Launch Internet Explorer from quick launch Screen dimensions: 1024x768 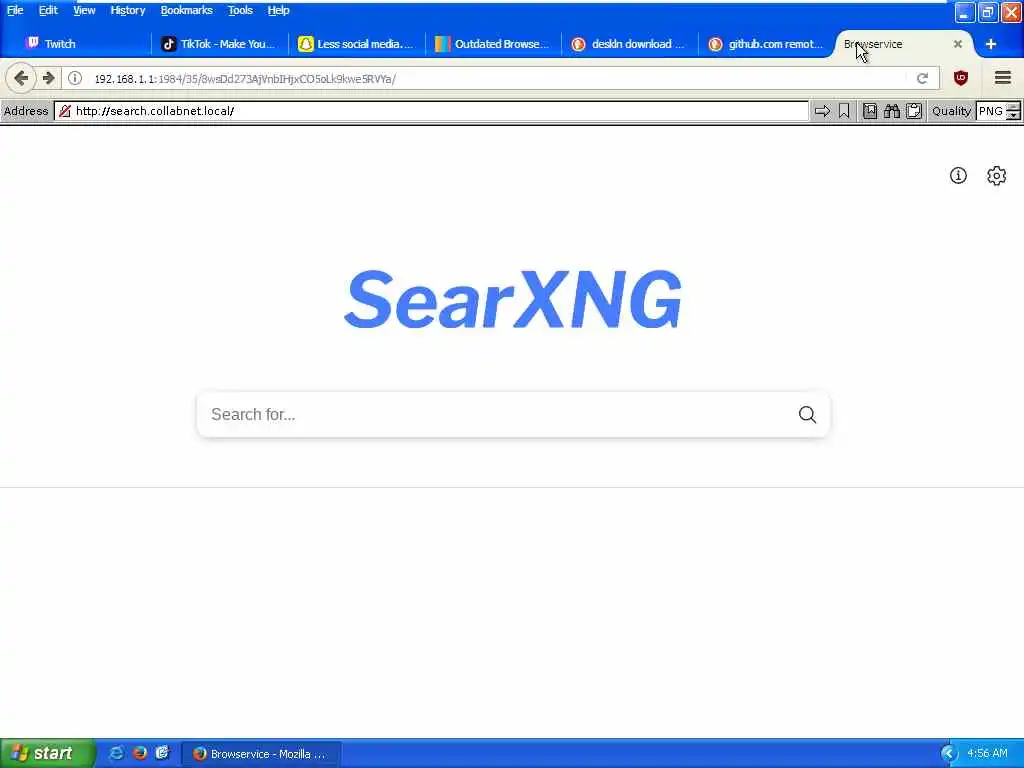pyautogui.click(x=116, y=753)
